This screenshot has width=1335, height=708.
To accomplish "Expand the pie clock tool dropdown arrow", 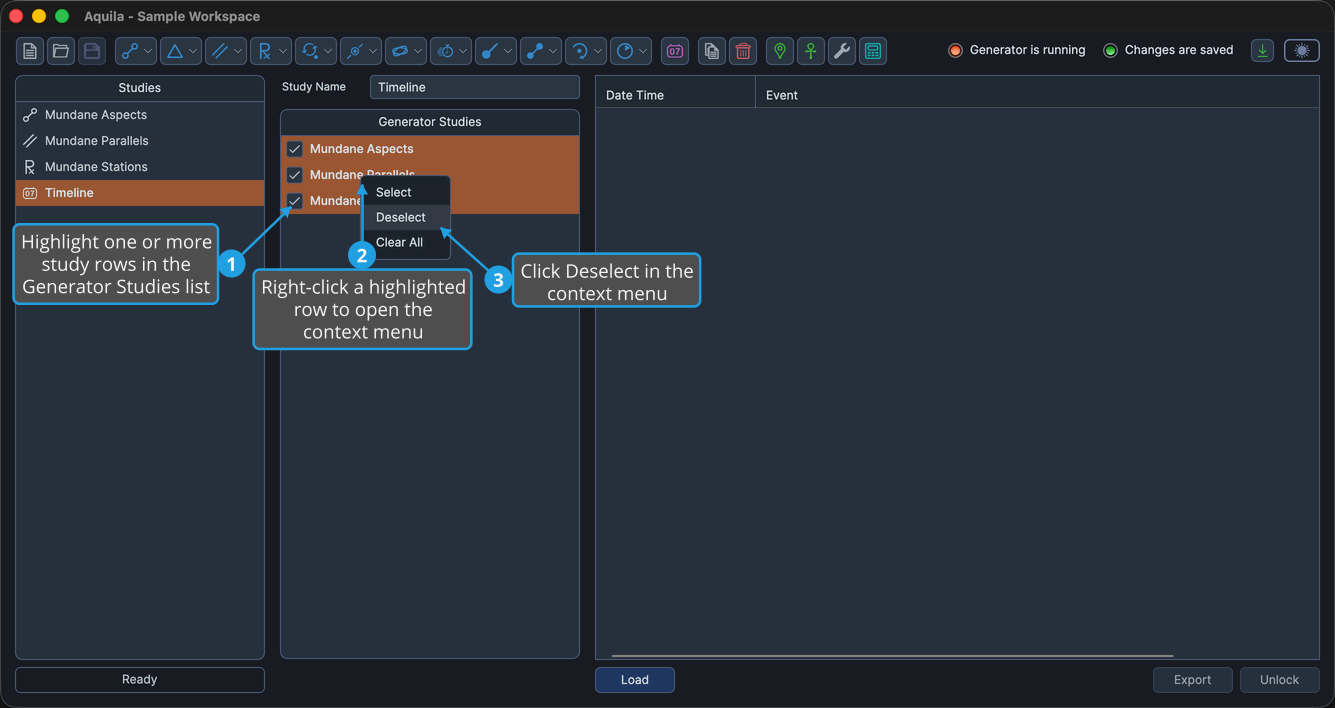I will (x=644, y=51).
